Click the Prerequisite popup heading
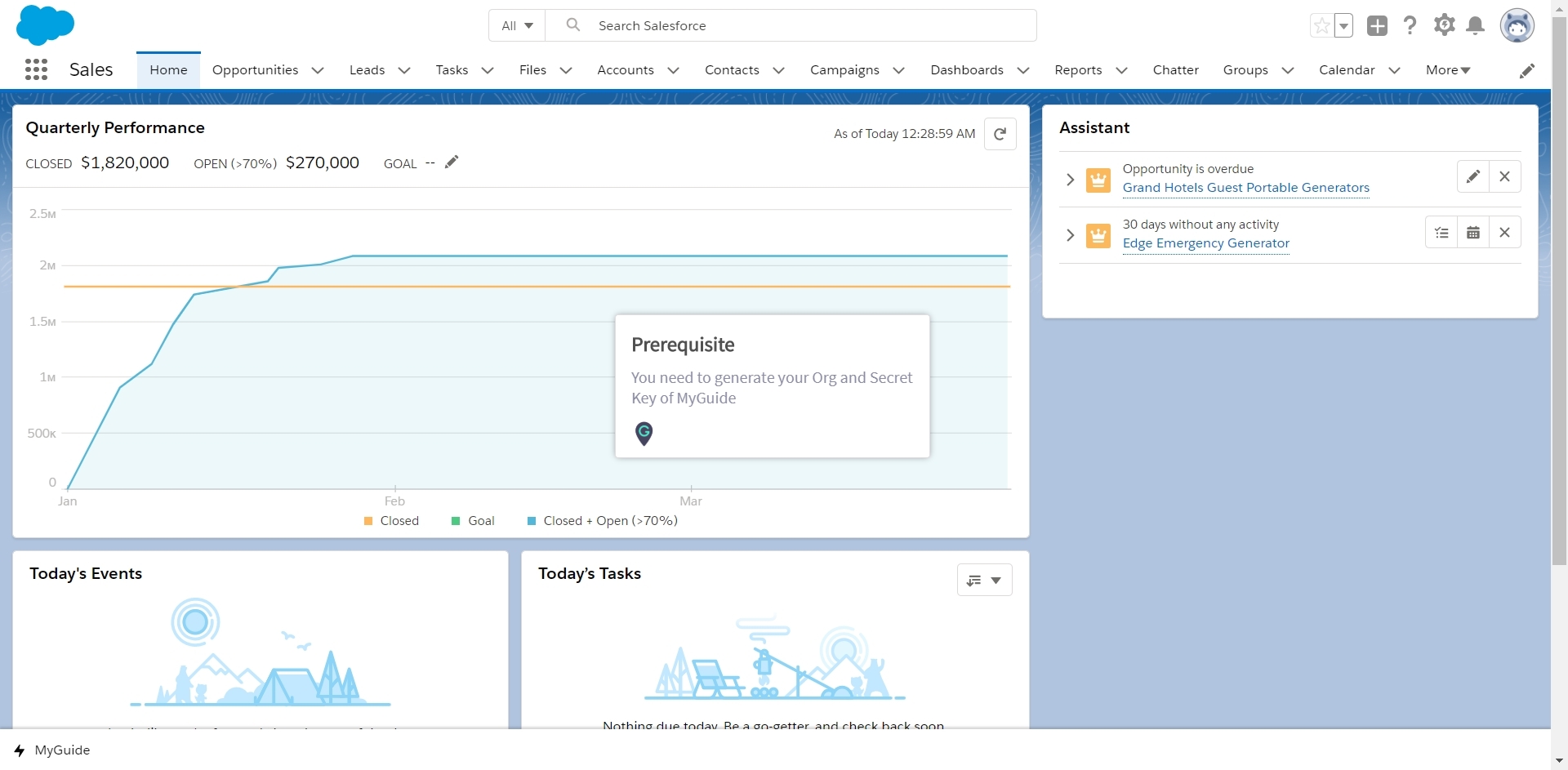This screenshot has height=770, width=1568. pos(683,345)
